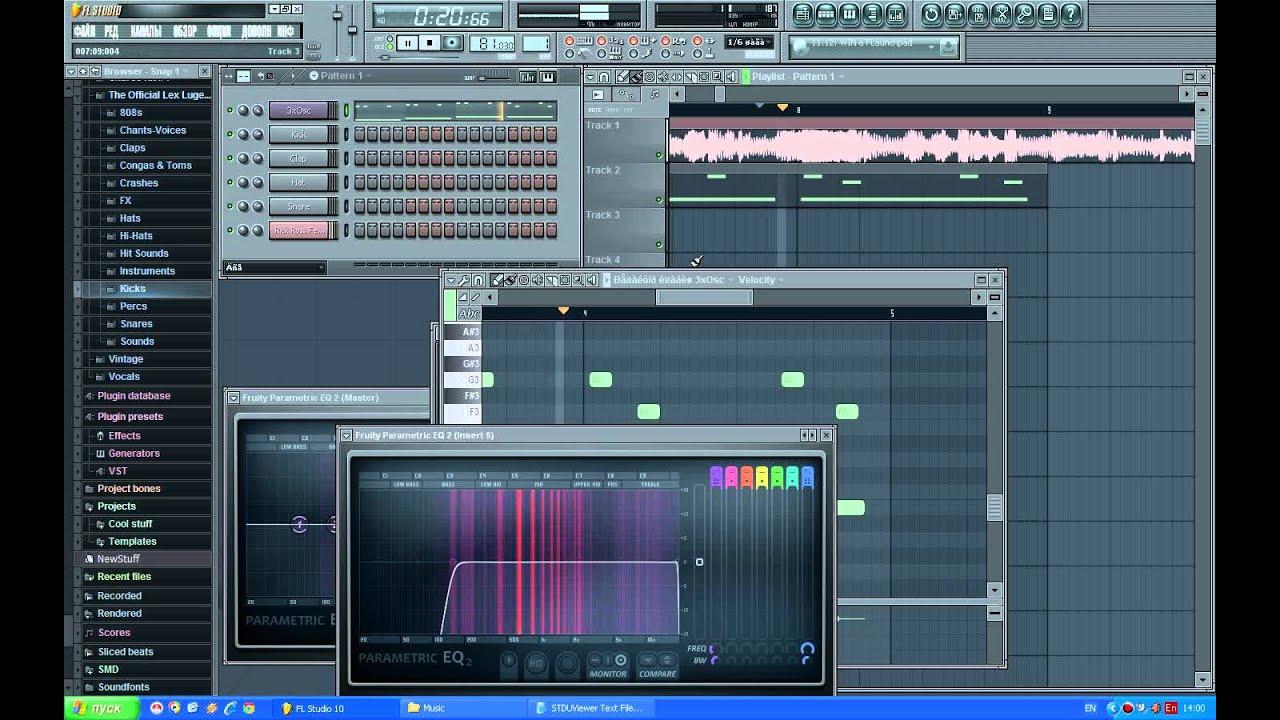Image resolution: width=1280 pixels, height=720 pixels.
Task: Open the third menu in the FL Studio menu bar
Action: pyautogui.click(x=147, y=32)
